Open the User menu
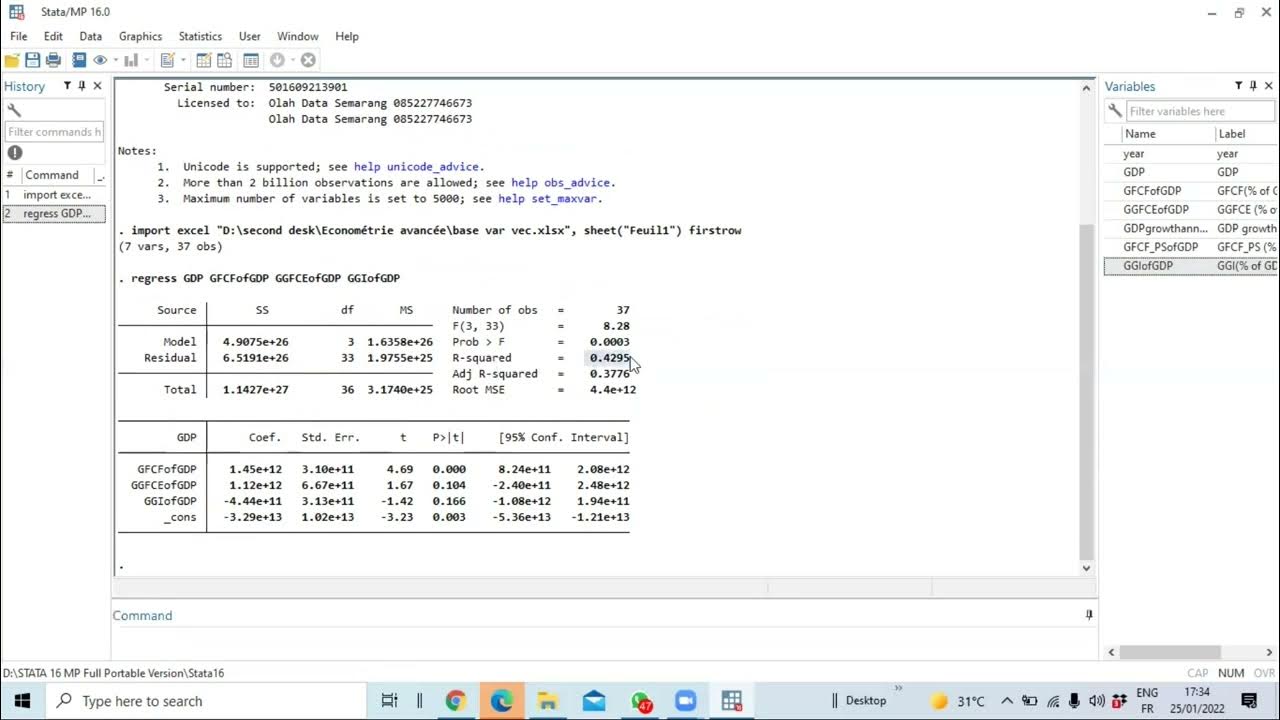Screen dimensions: 1280x720 [x=250, y=36]
